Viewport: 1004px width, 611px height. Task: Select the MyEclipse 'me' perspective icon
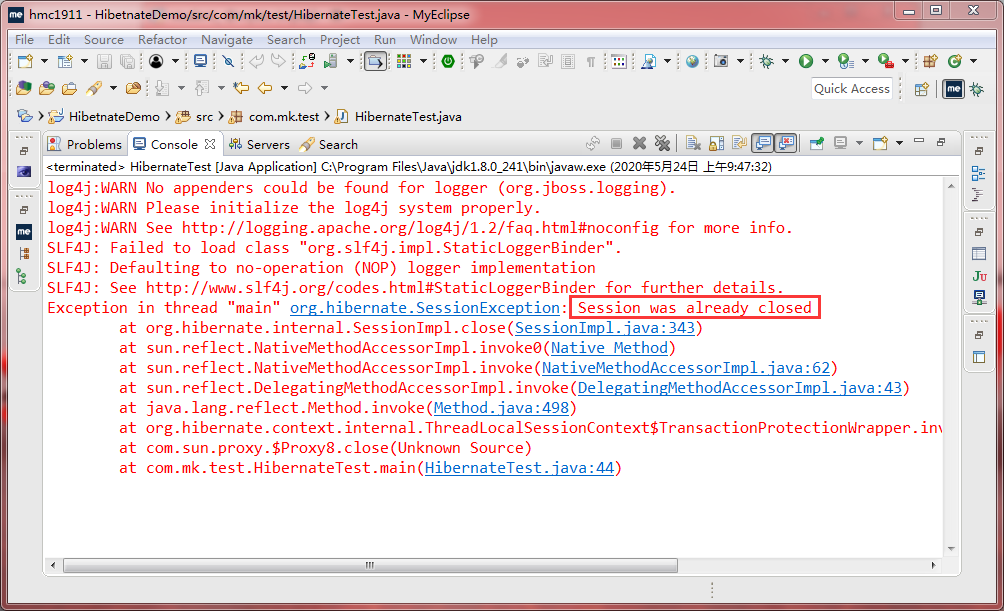pyautogui.click(x=953, y=89)
